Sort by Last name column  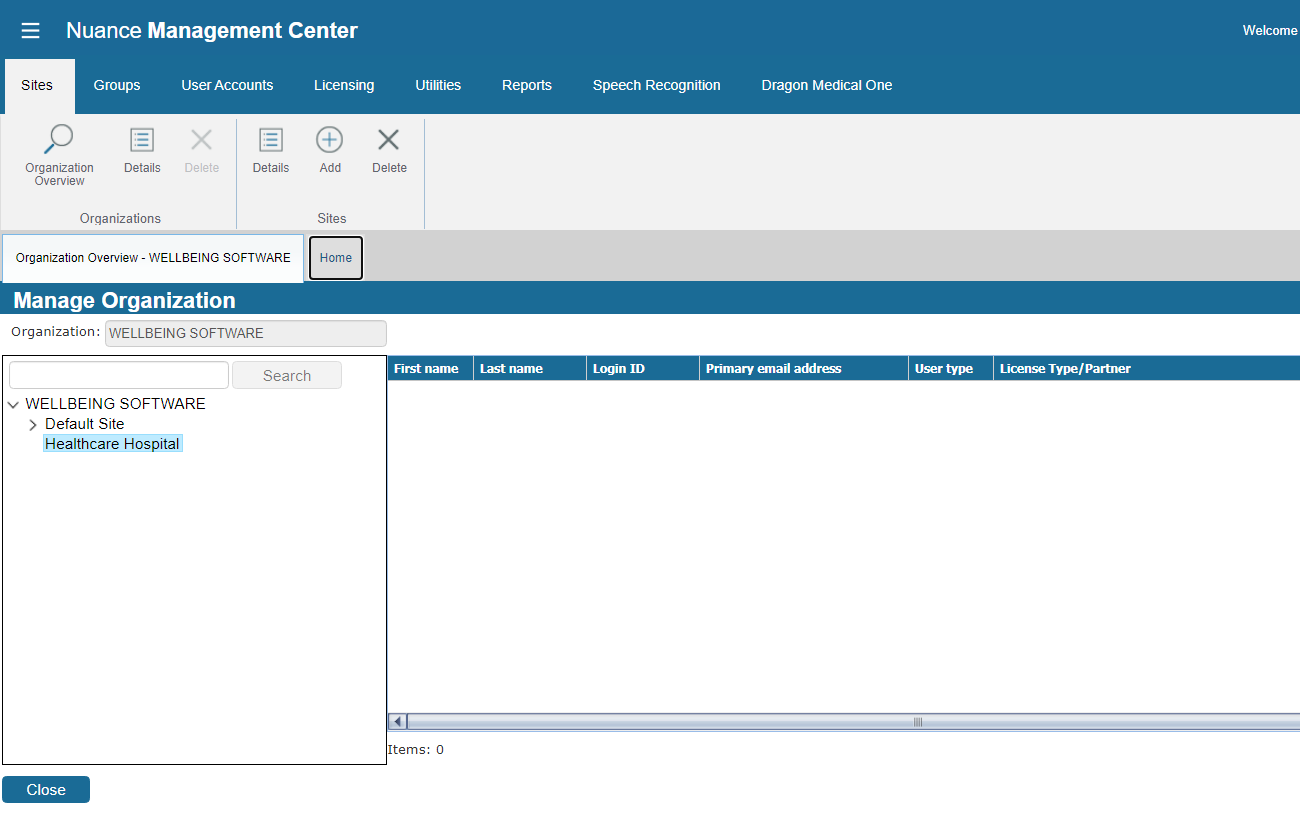coord(530,369)
